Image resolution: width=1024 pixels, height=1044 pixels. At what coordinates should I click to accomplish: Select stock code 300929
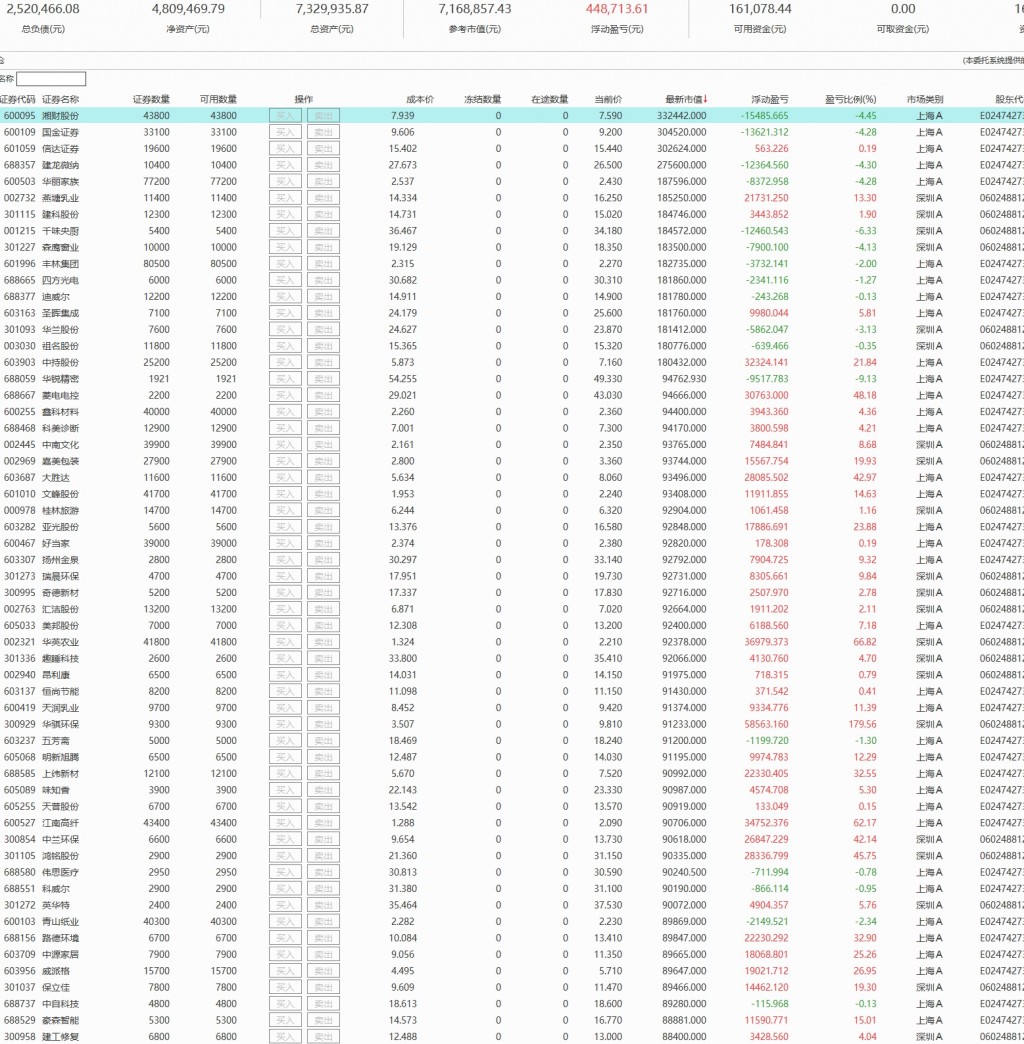tap(20, 724)
